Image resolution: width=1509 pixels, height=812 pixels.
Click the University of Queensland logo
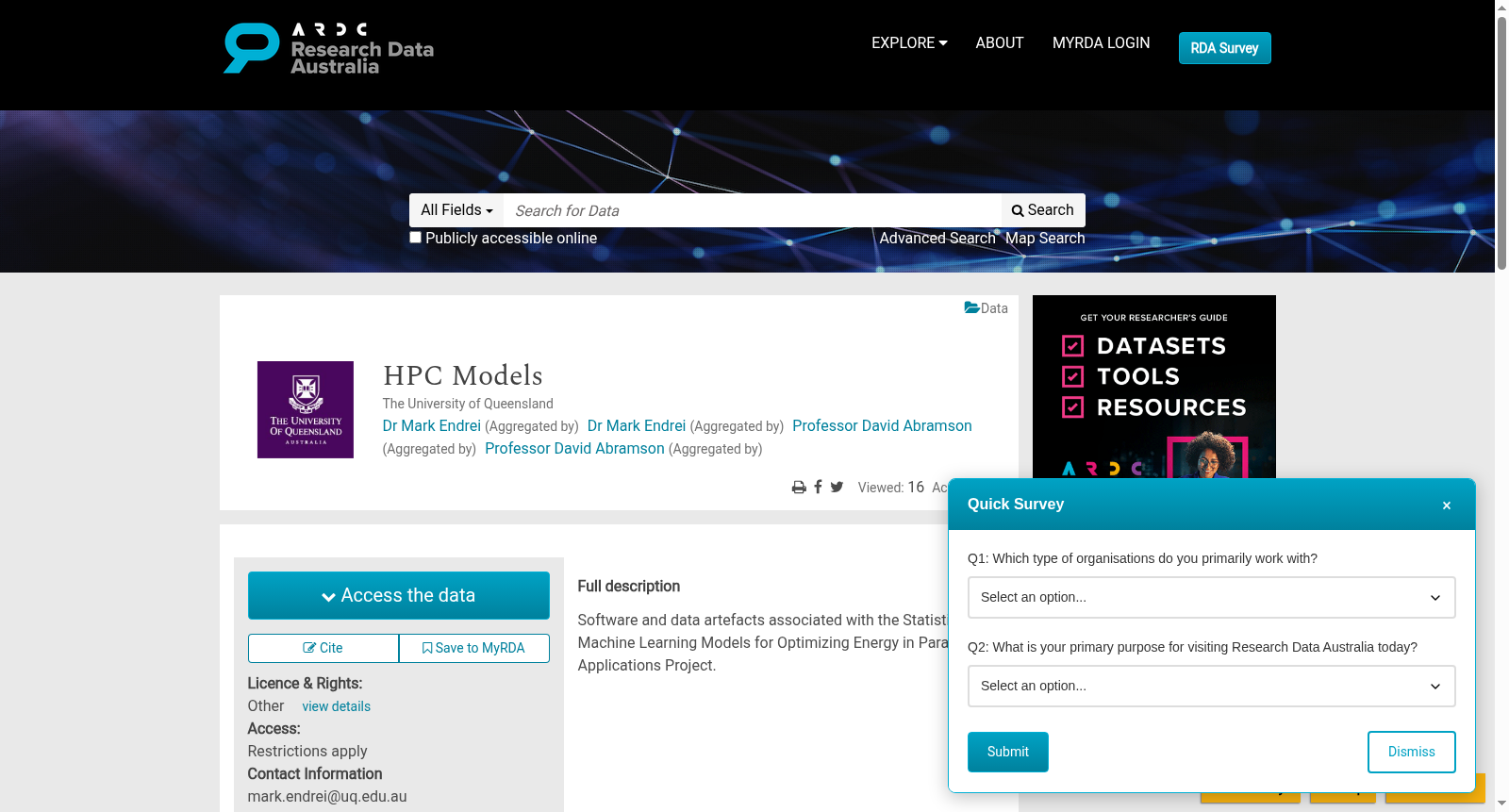(306, 409)
